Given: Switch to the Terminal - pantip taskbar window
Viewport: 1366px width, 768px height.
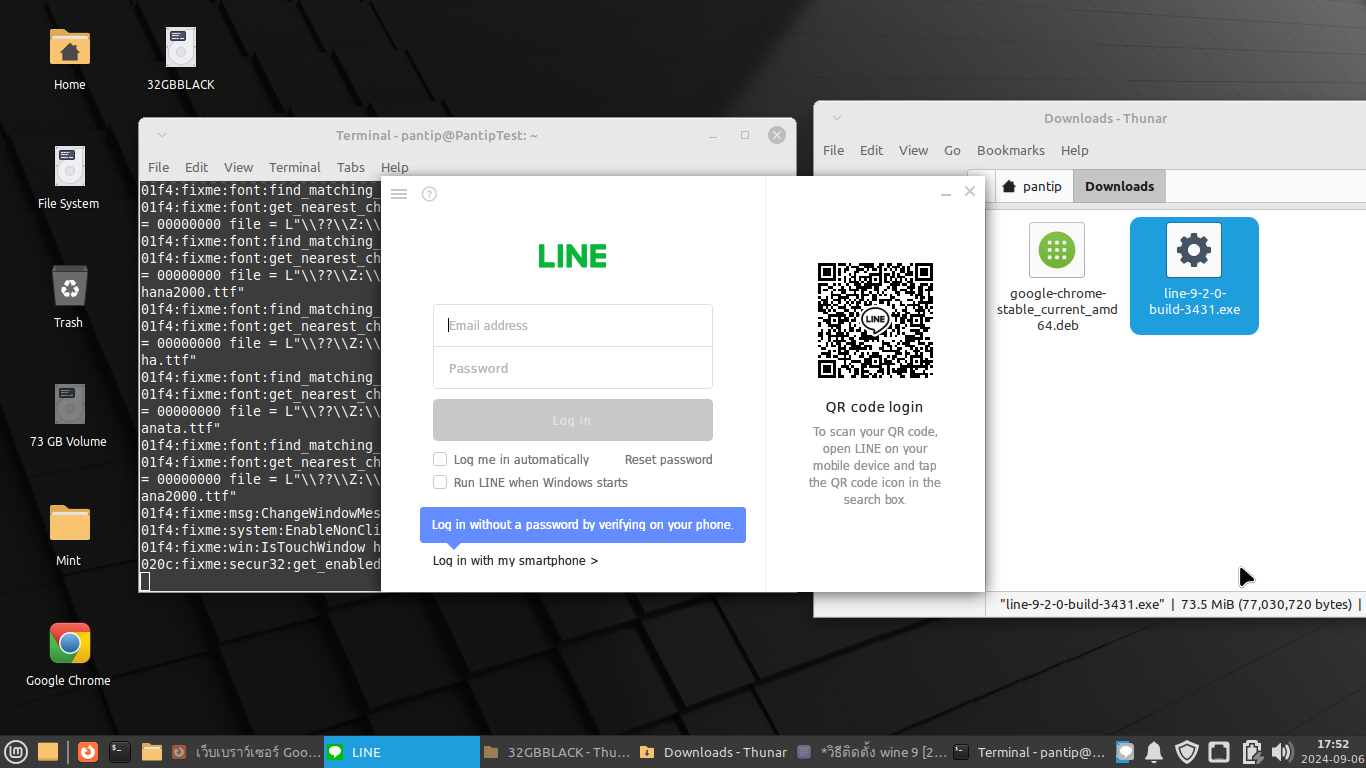Looking at the screenshot, I should [1028, 752].
